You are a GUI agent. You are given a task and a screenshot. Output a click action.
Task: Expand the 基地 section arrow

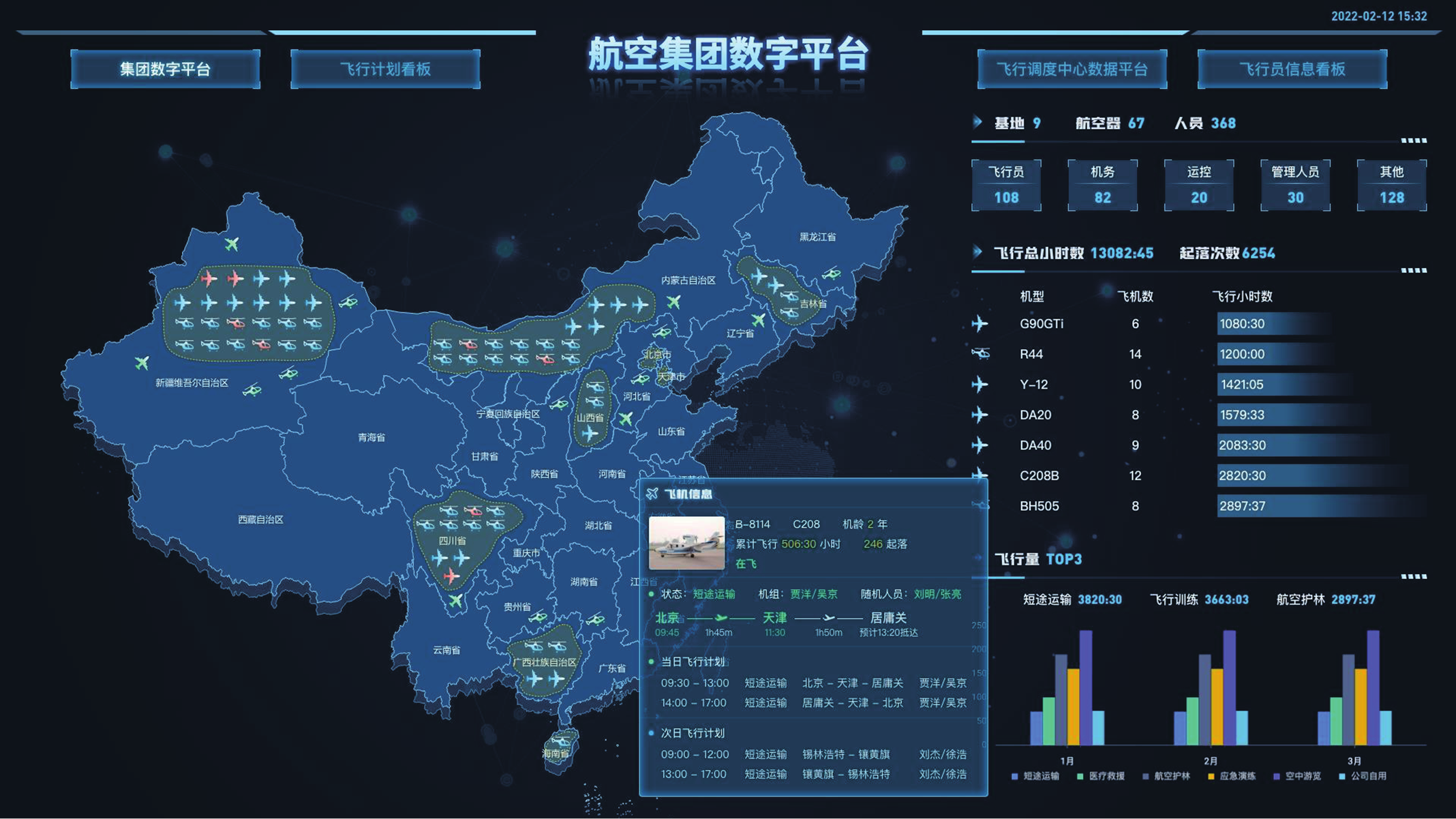(977, 122)
